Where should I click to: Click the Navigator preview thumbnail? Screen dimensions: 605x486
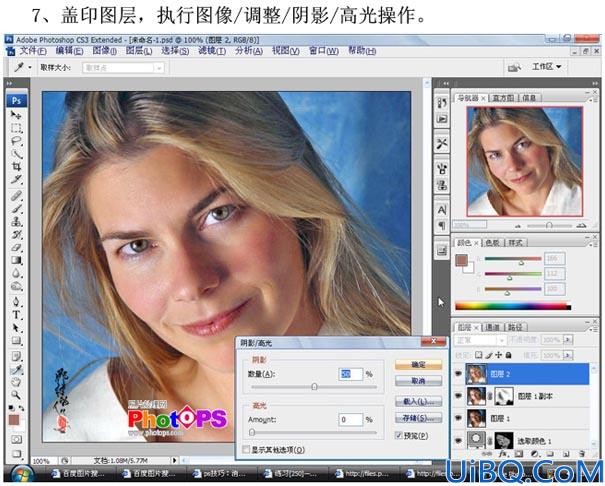pos(524,161)
